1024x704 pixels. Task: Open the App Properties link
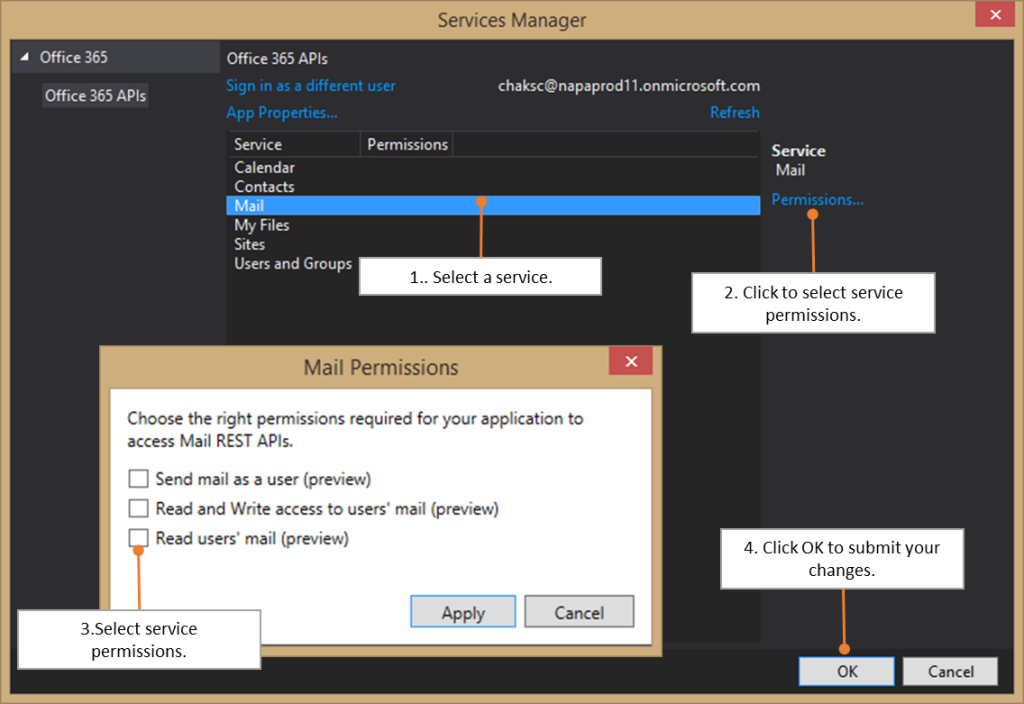tap(282, 113)
